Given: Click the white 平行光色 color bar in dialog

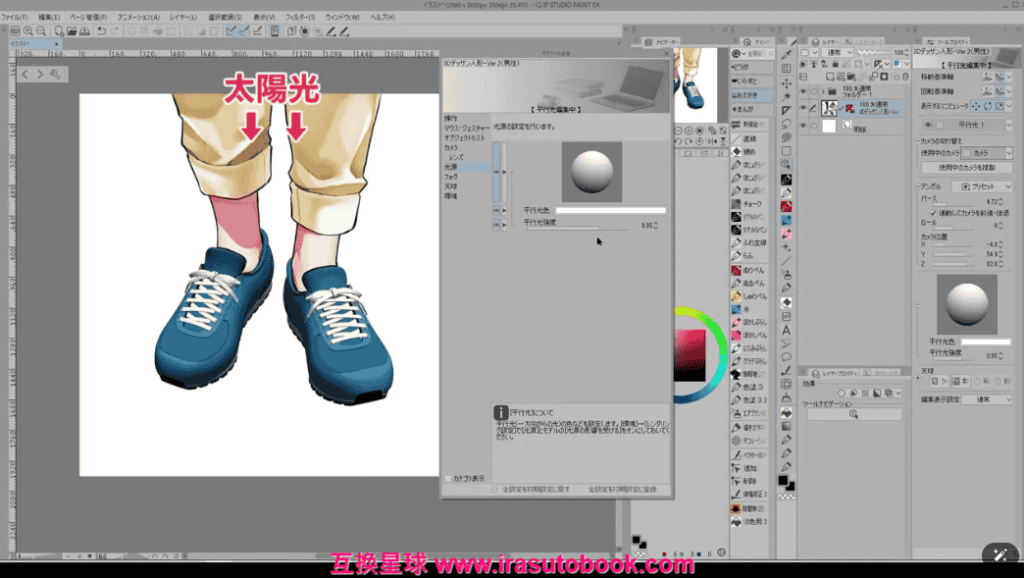Looking at the screenshot, I should tap(610, 210).
